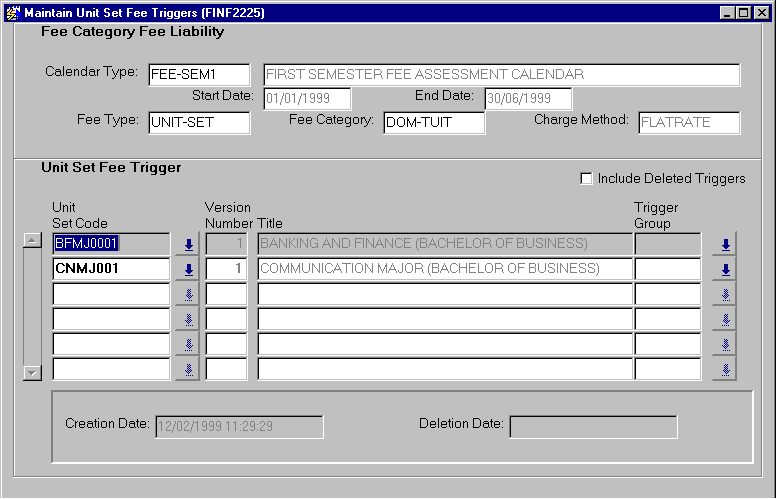Click trigger group field for CNMJ001 row
The width and height of the screenshot is (776, 499).
(667, 269)
